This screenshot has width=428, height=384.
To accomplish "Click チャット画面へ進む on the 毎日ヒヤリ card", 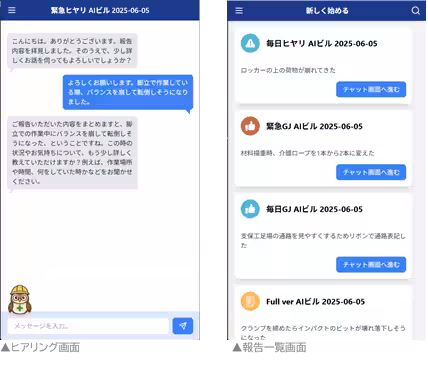I will tap(371, 89).
